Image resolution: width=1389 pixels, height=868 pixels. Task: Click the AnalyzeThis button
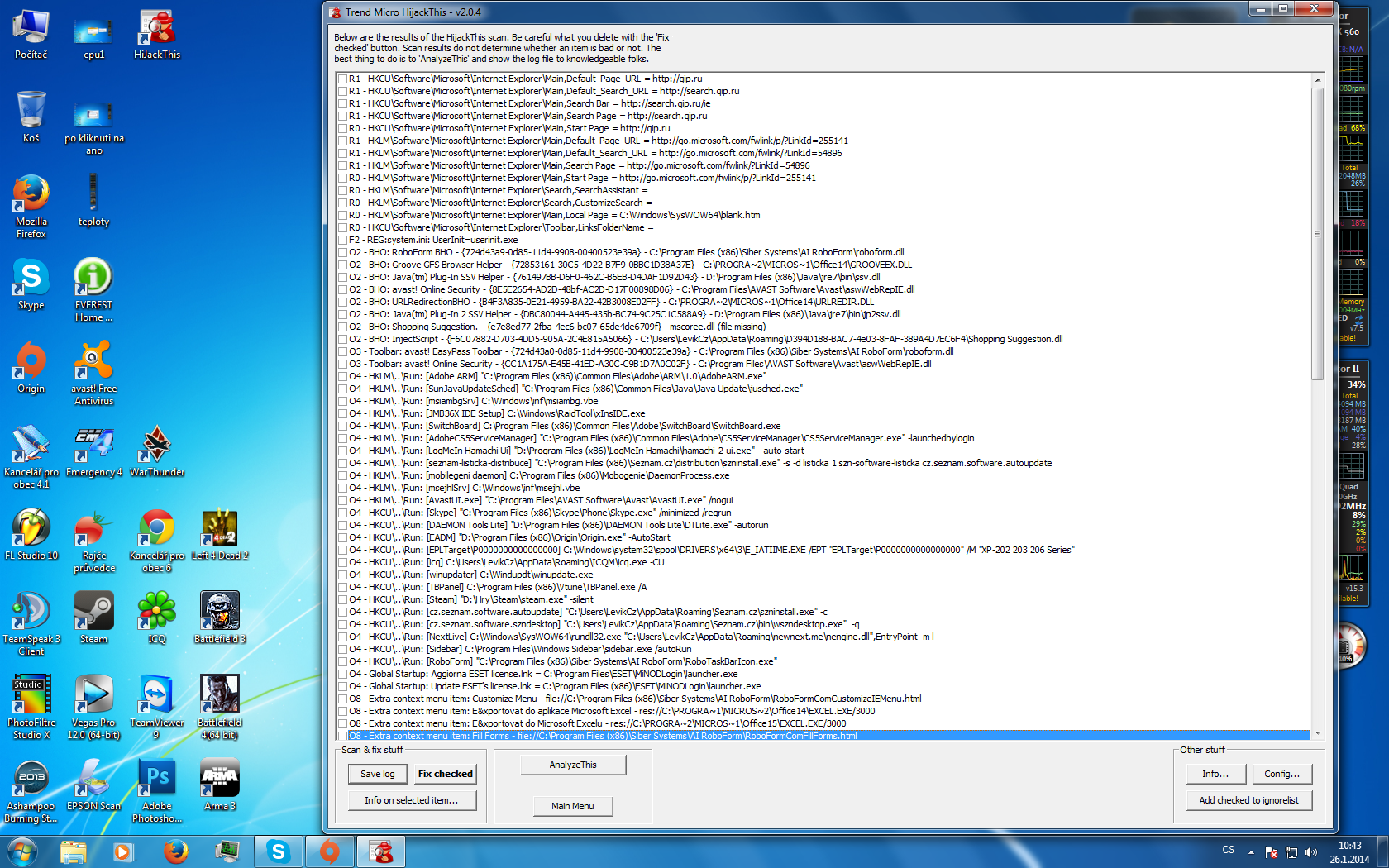tap(572, 765)
